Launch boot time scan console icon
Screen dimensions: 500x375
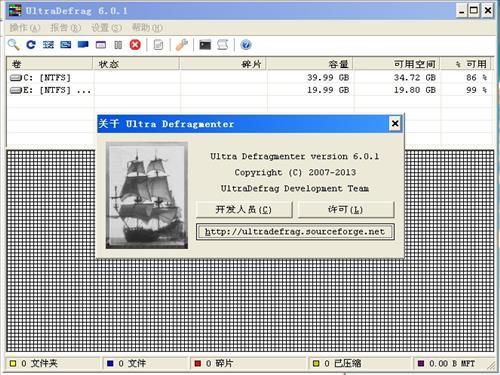coord(205,45)
